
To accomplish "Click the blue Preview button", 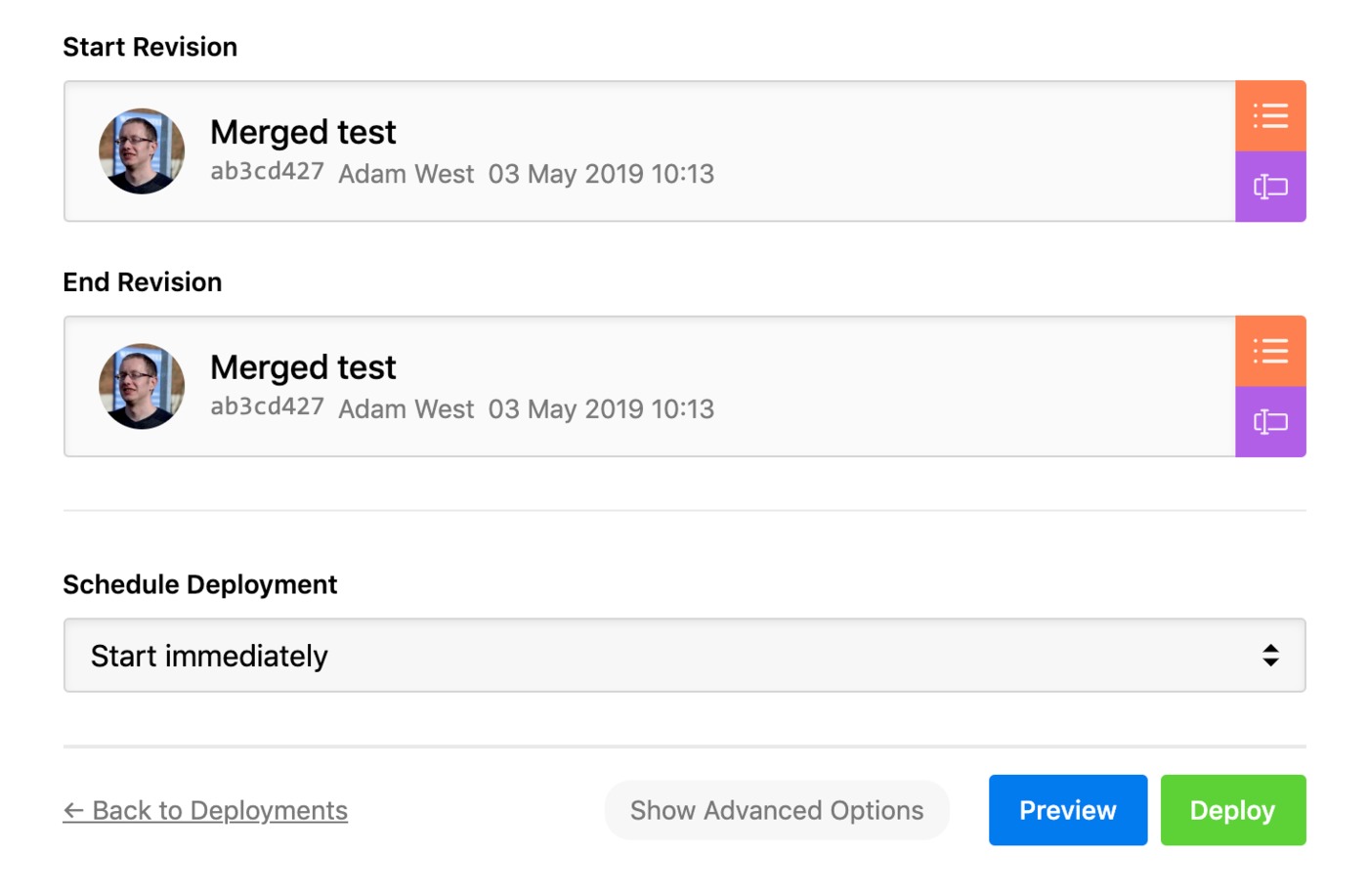I will 1068,810.
